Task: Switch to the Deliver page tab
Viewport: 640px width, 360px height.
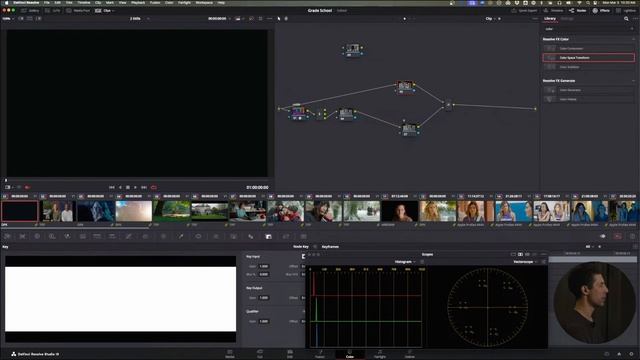Action: (410, 353)
